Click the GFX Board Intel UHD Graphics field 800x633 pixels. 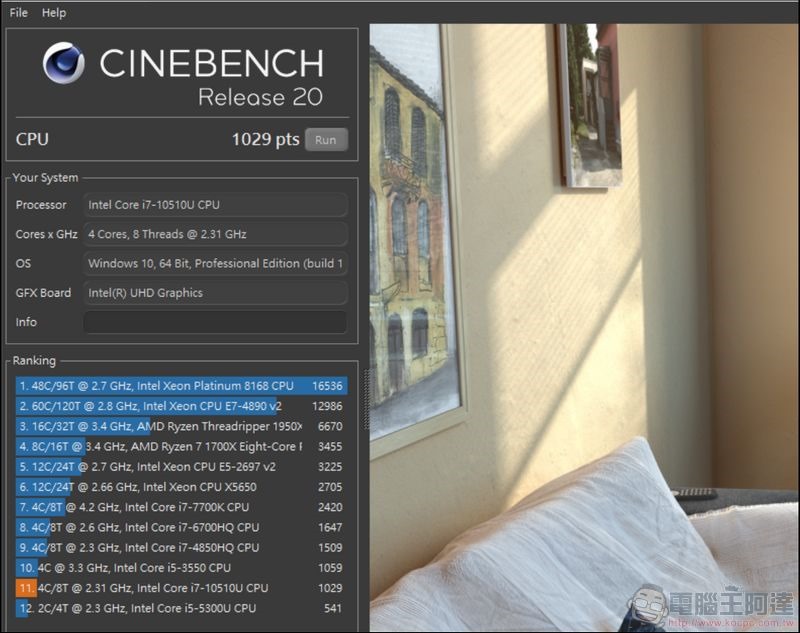click(x=215, y=293)
